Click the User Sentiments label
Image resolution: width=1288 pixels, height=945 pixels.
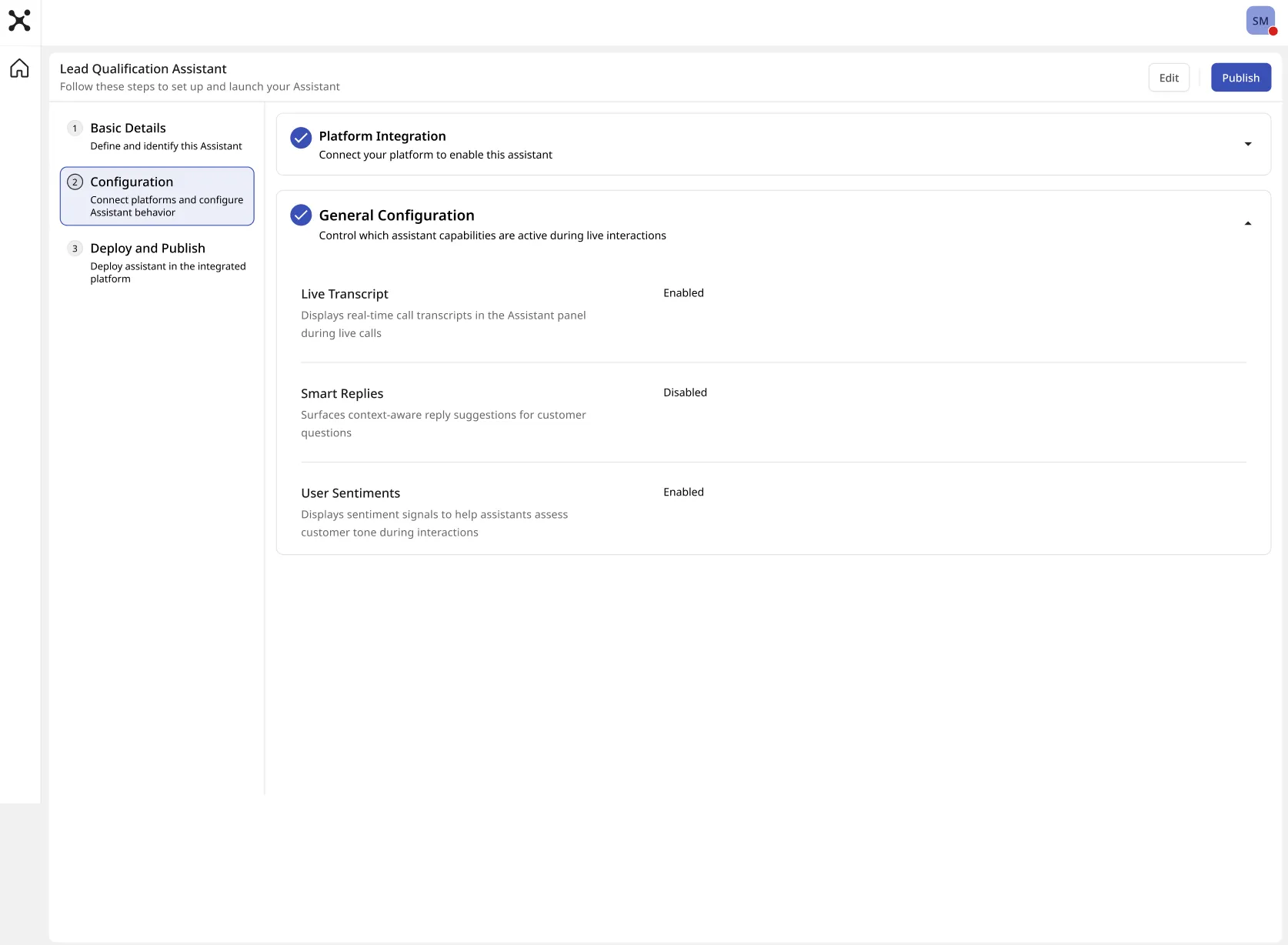point(350,493)
